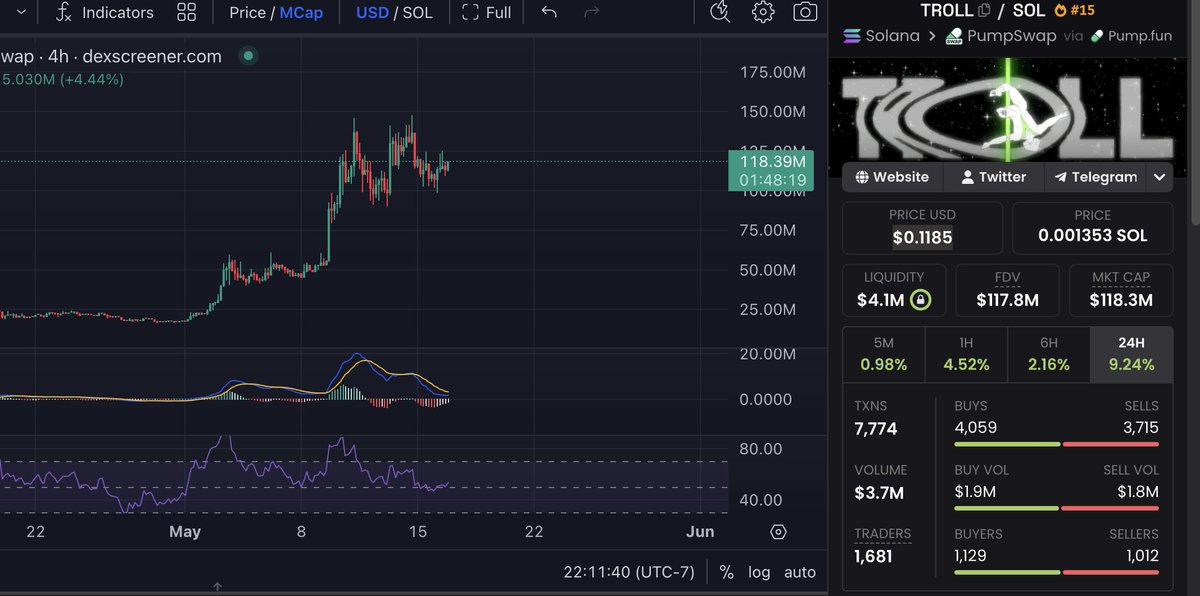This screenshot has height=596, width=1200.
Task: Click the May date label on time axis
Action: [x=186, y=532]
